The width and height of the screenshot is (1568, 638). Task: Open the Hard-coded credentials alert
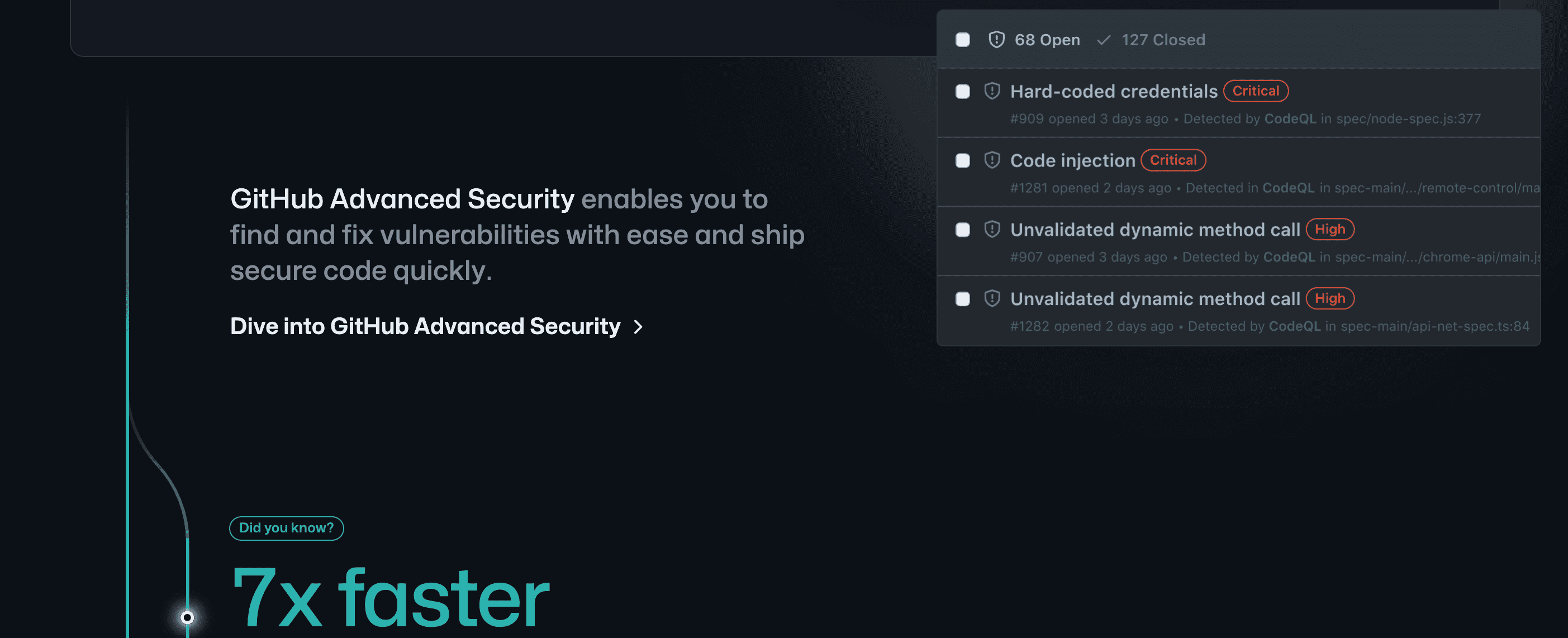pyautogui.click(x=1114, y=91)
